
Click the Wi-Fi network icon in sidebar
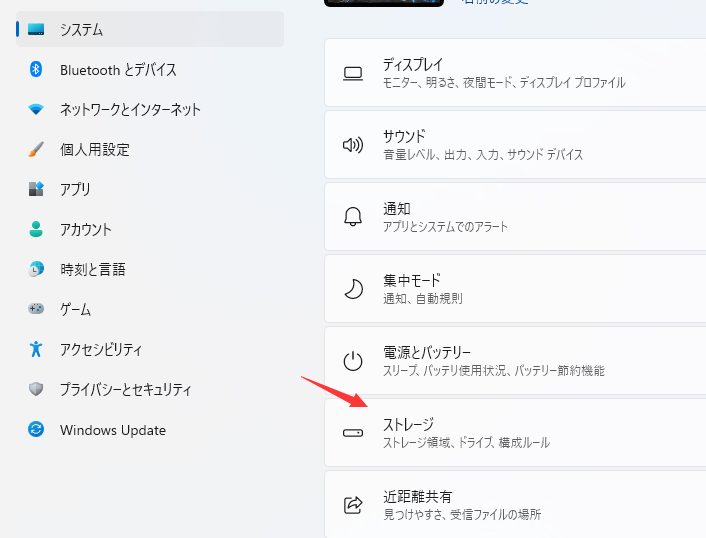coord(37,109)
